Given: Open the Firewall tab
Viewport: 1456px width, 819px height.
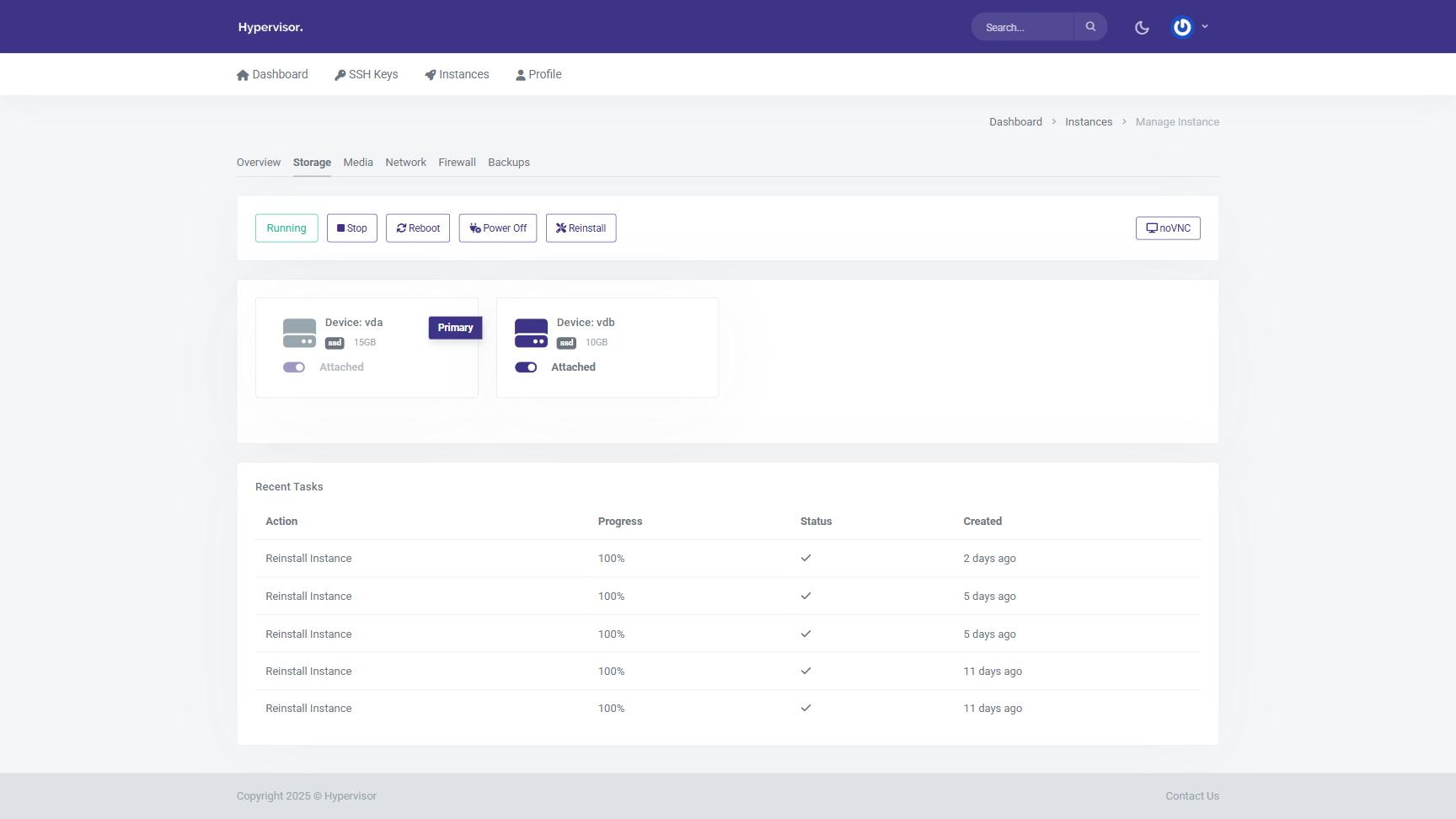Looking at the screenshot, I should tap(458, 163).
